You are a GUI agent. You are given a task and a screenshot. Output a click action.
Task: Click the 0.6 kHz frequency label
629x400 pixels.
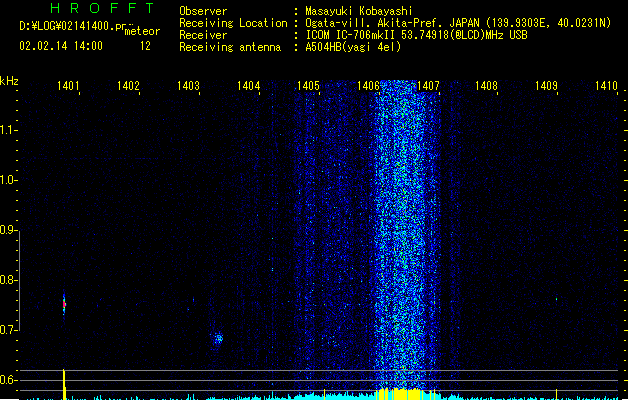(x=8, y=380)
